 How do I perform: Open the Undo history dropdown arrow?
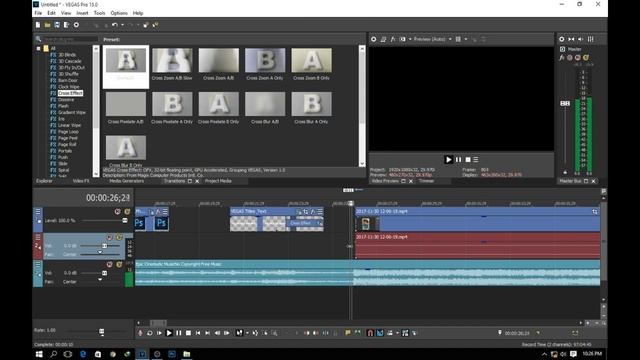[x=122, y=25]
